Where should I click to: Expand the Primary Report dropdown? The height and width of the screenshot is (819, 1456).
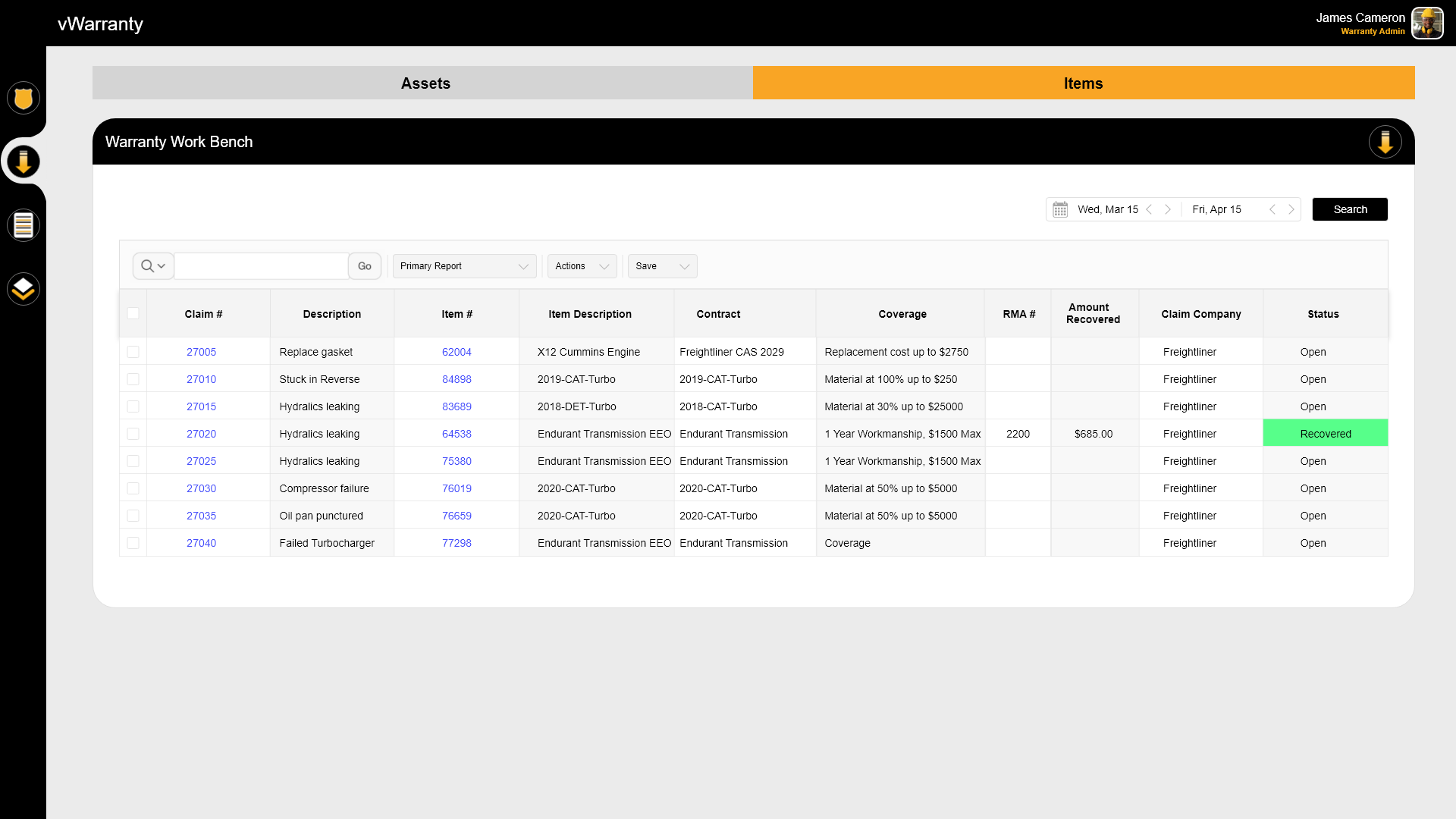pyautogui.click(x=464, y=266)
